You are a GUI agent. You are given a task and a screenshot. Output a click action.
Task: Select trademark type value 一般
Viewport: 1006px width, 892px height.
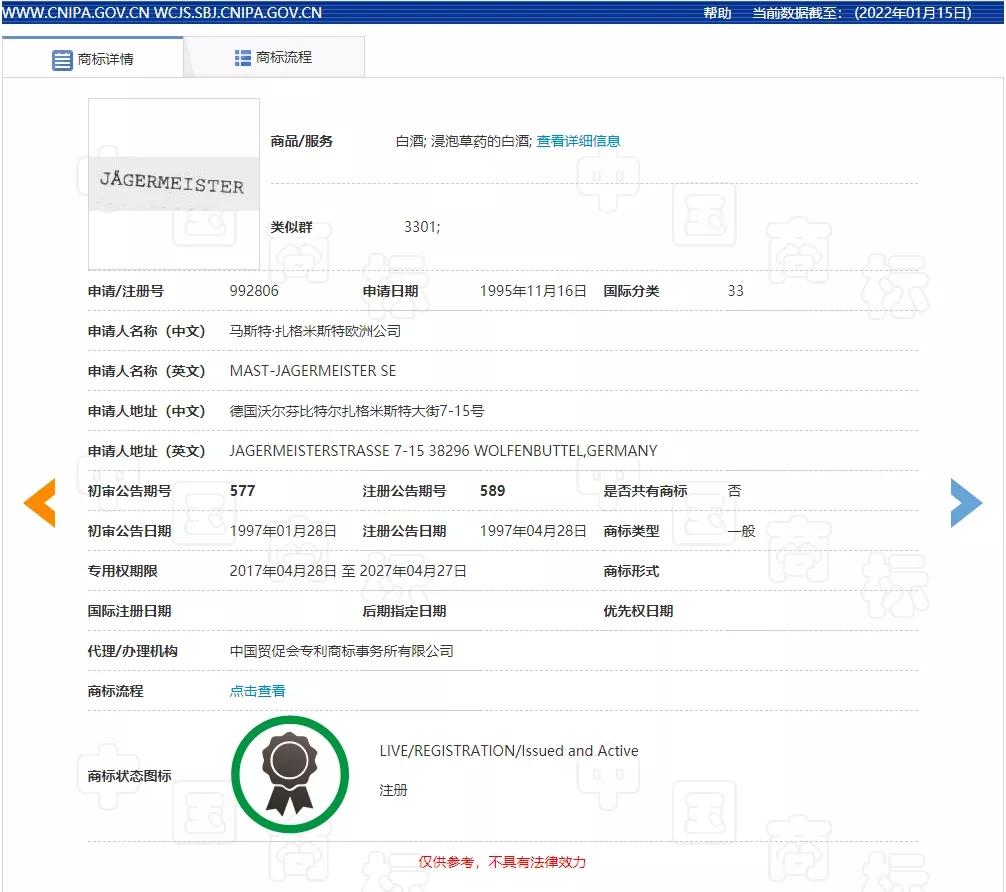pyautogui.click(x=741, y=531)
